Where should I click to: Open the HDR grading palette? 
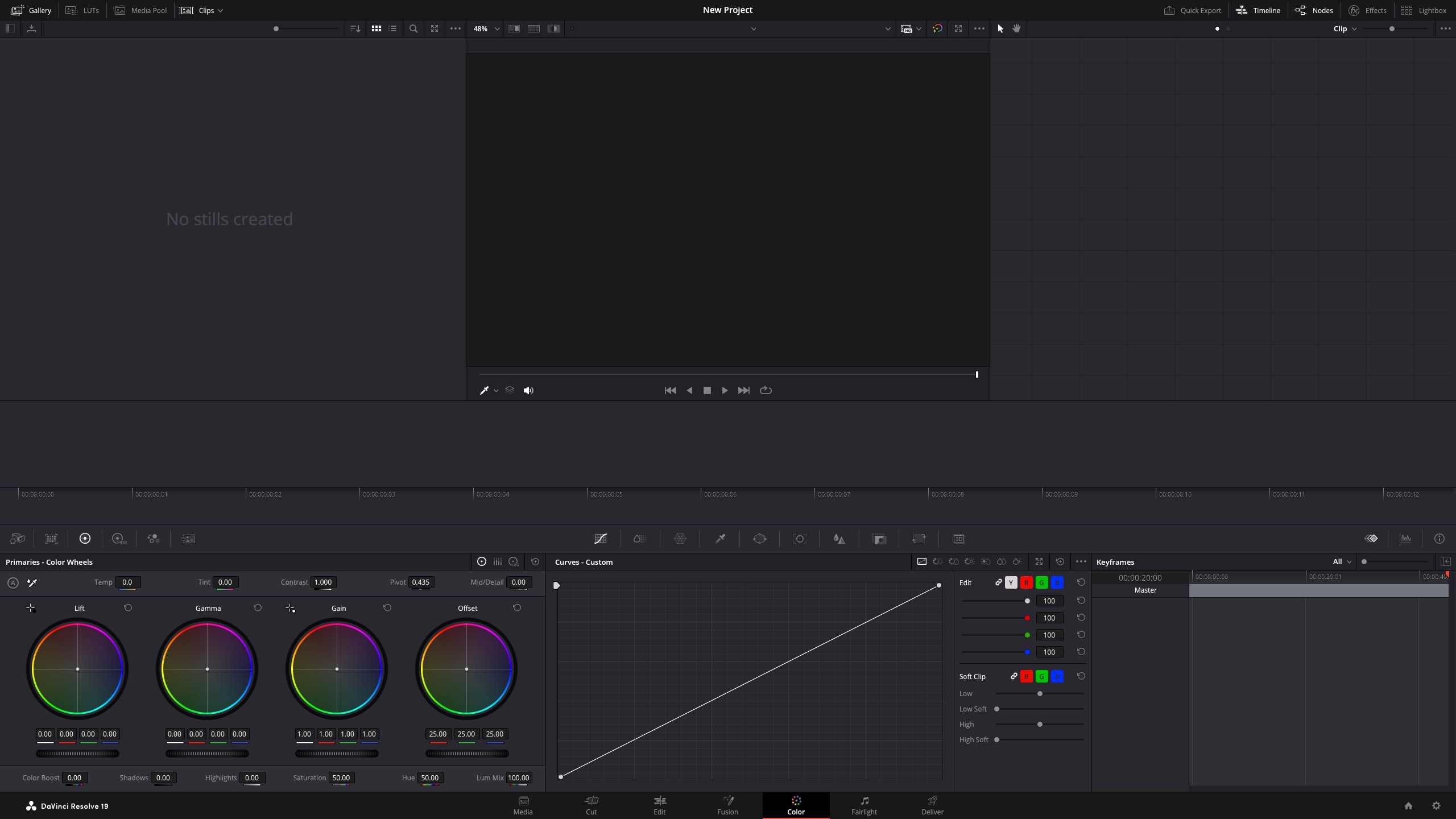[119, 539]
